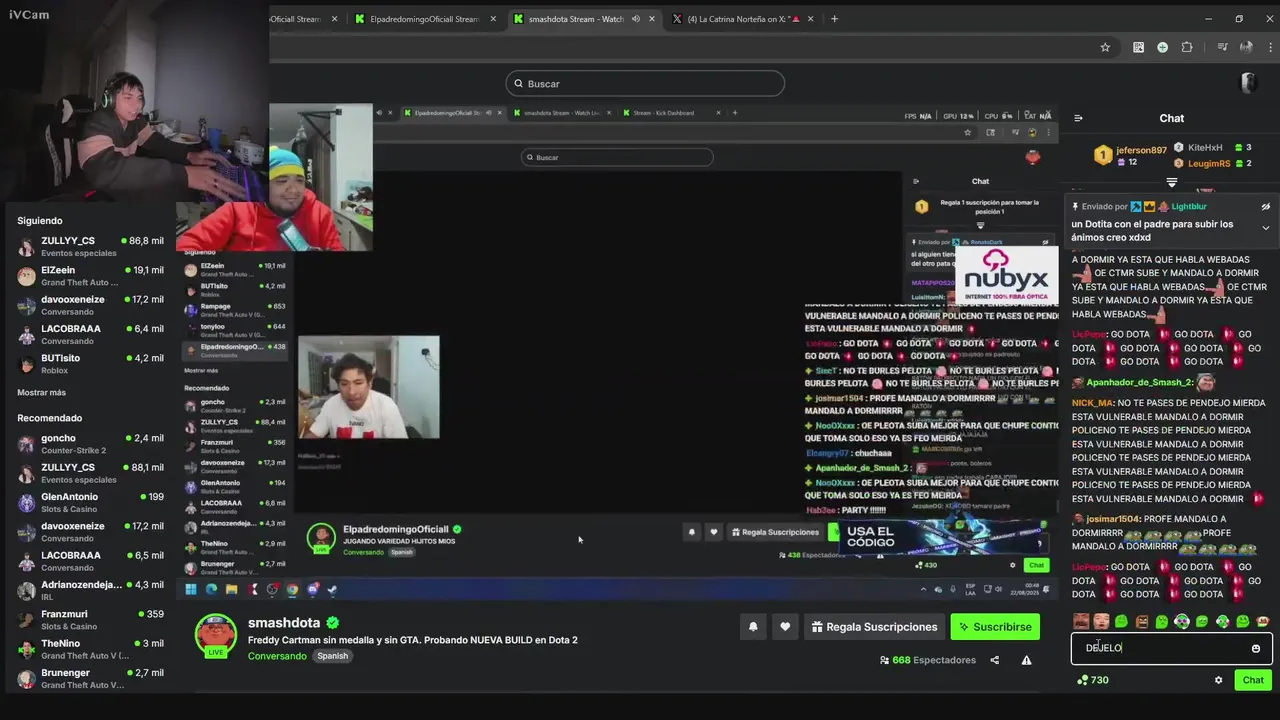This screenshot has height=720, width=1280.
Task: Click the nubyx ad banner in stream
Action: coord(1006,275)
